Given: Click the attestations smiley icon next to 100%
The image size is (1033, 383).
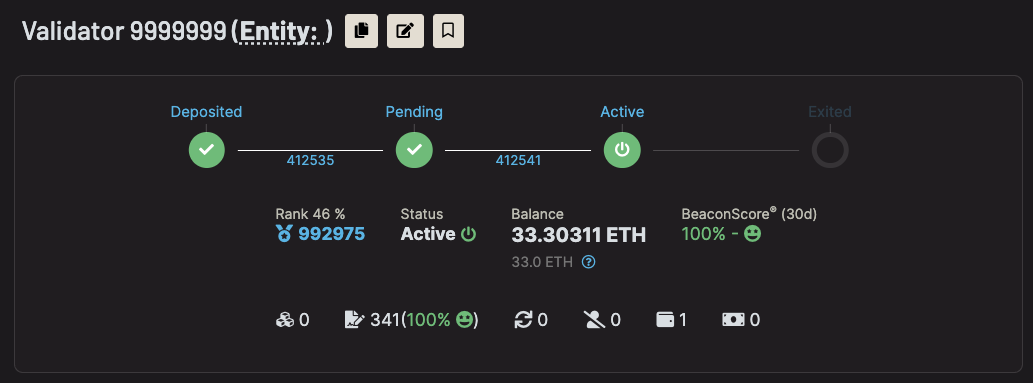Looking at the screenshot, I should [464, 320].
